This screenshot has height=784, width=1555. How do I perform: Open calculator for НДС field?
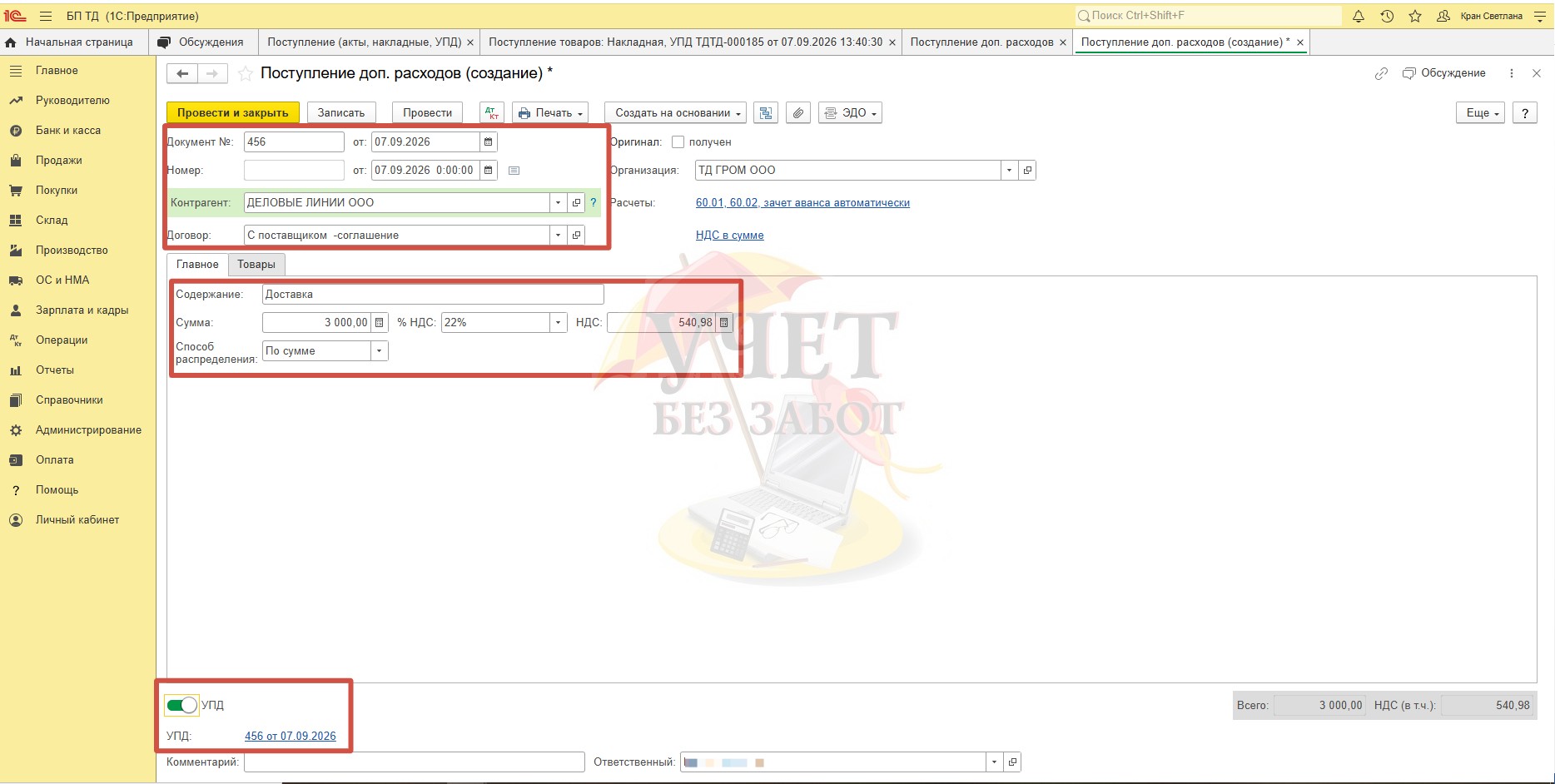point(724,322)
